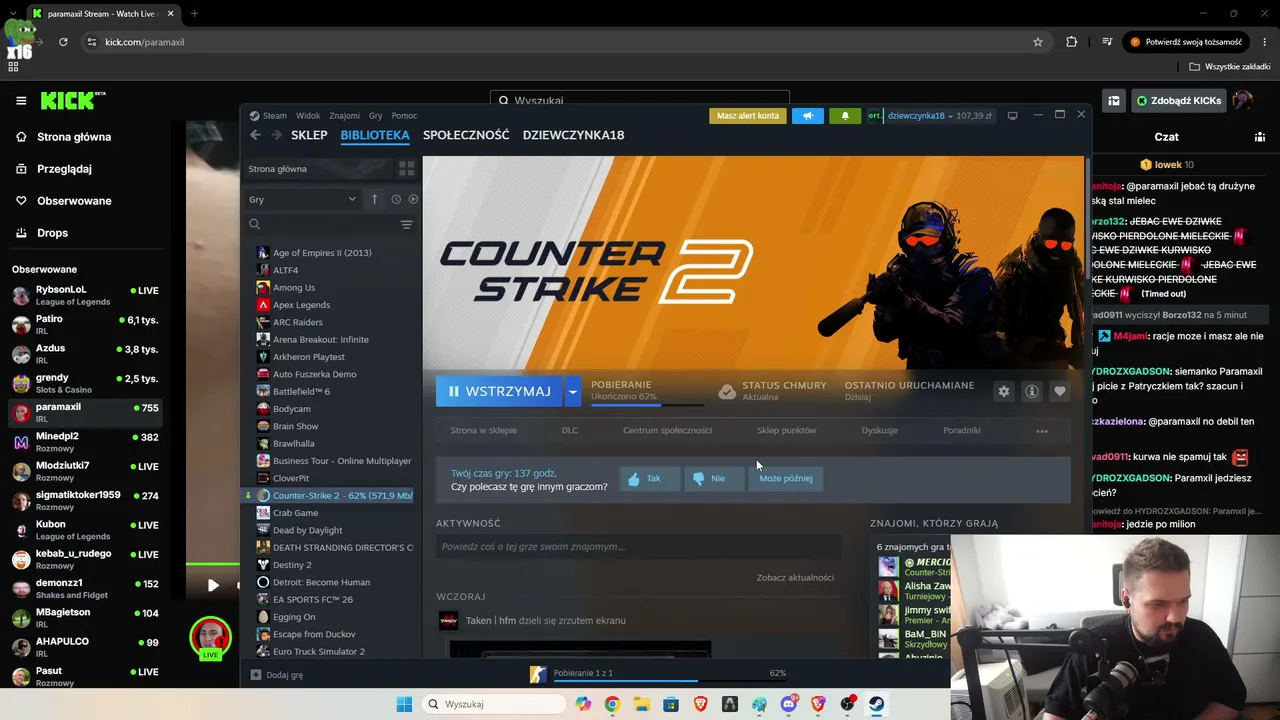
Task: Open OBS Studio from taskbar
Action: click(x=848, y=704)
